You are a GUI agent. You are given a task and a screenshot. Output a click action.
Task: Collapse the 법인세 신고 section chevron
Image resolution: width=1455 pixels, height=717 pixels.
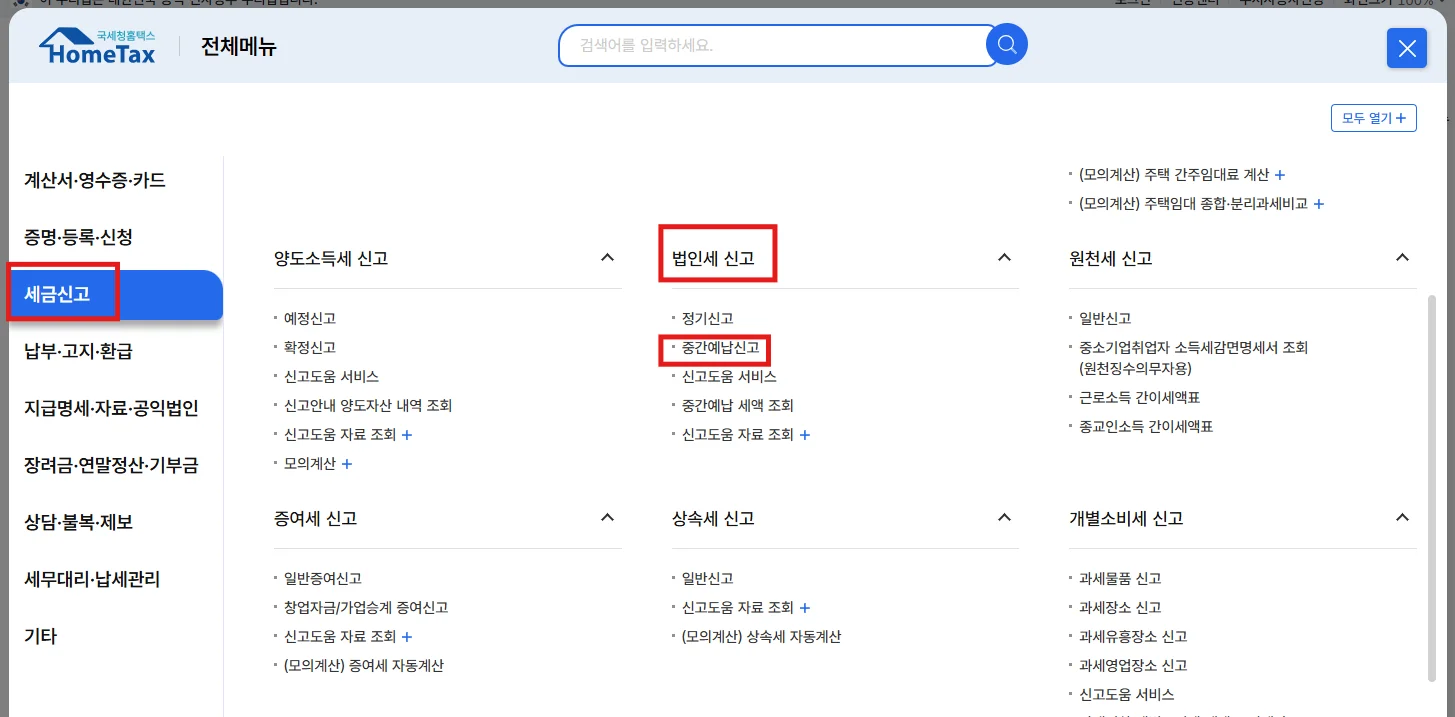[1004, 258]
